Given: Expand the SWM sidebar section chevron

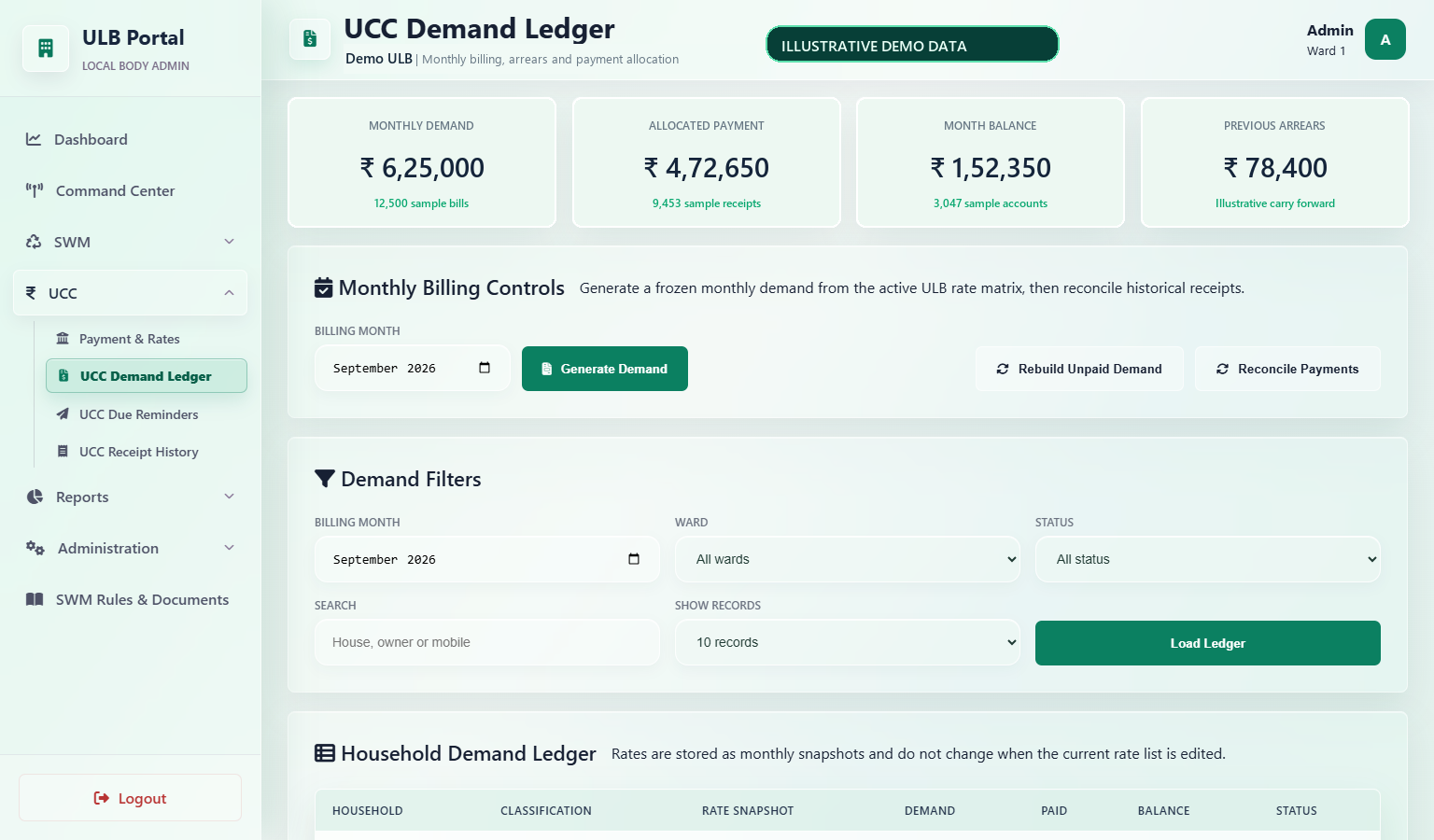Looking at the screenshot, I should (230, 242).
